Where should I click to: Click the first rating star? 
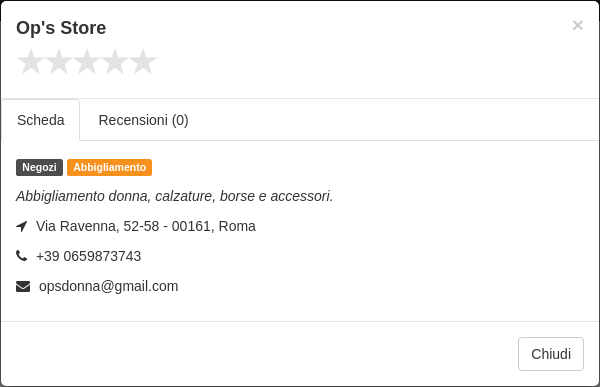[x=31, y=62]
